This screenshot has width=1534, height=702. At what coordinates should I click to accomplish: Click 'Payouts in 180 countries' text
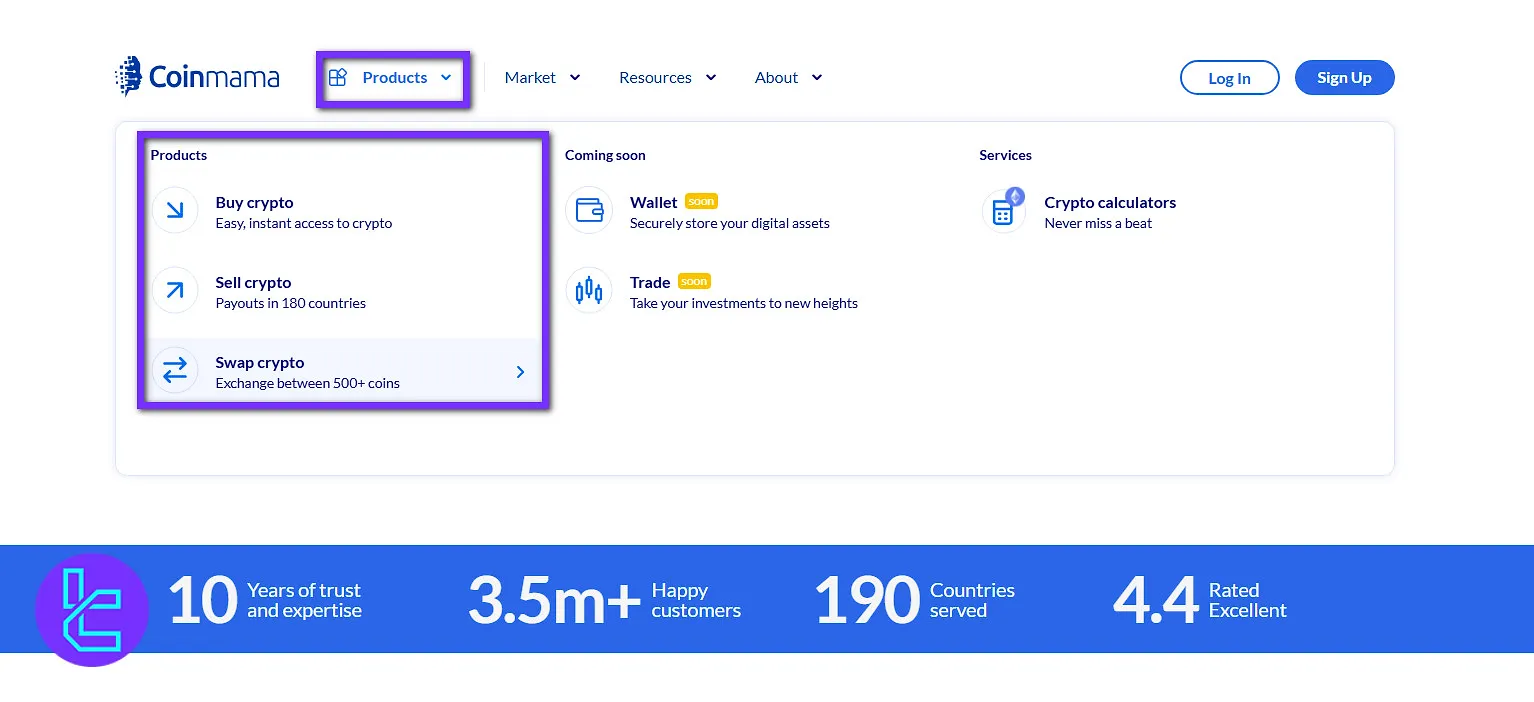291,303
